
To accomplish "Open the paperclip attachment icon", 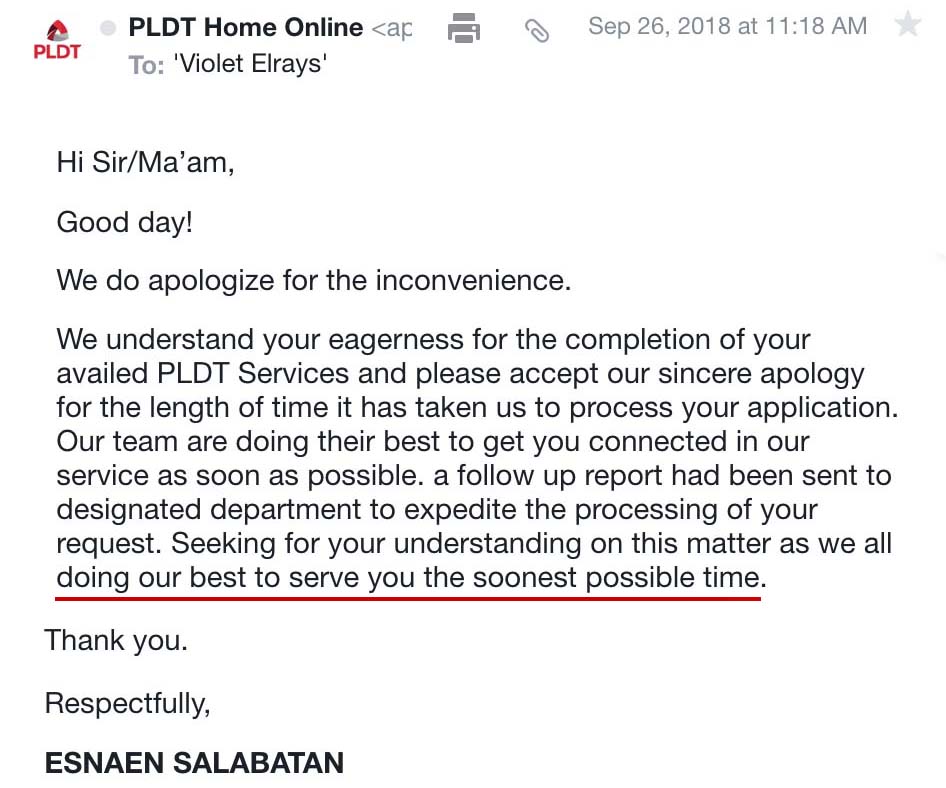I will pyautogui.click(x=538, y=30).
